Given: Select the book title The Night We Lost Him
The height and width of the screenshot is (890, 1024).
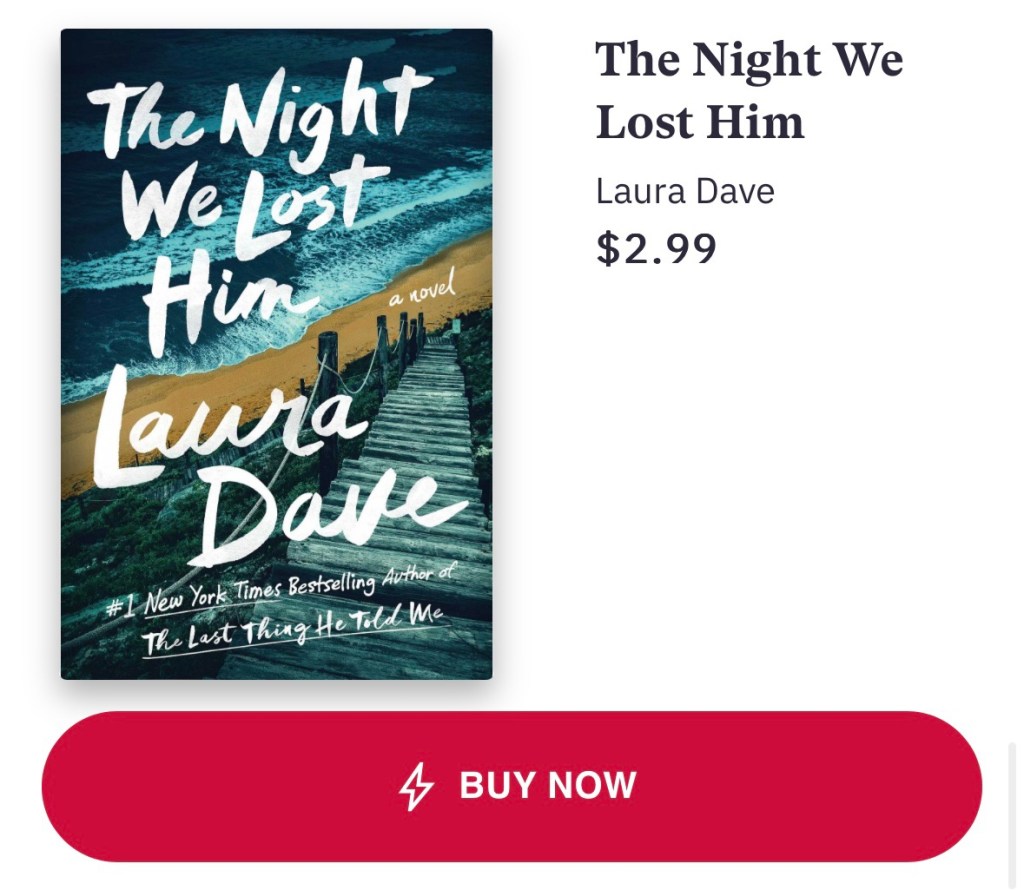Looking at the screenshot, I should [x=749, y=90].
